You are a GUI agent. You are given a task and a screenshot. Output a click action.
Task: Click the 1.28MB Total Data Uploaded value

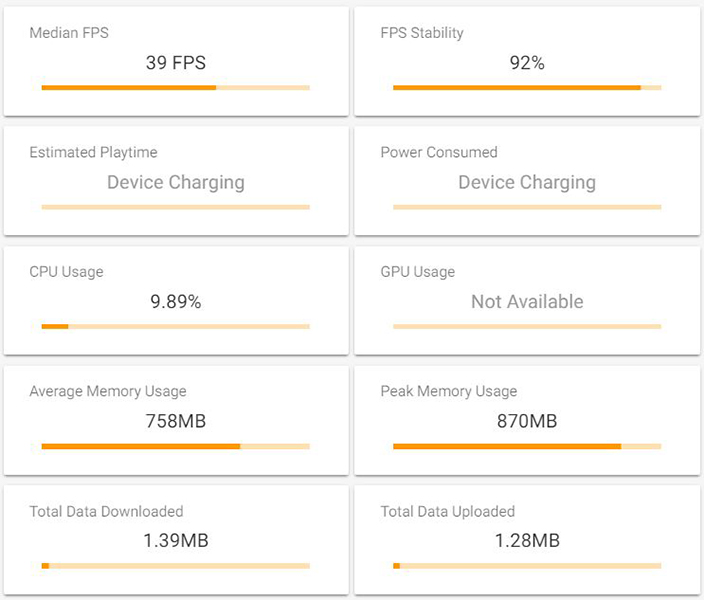point(527,540)
